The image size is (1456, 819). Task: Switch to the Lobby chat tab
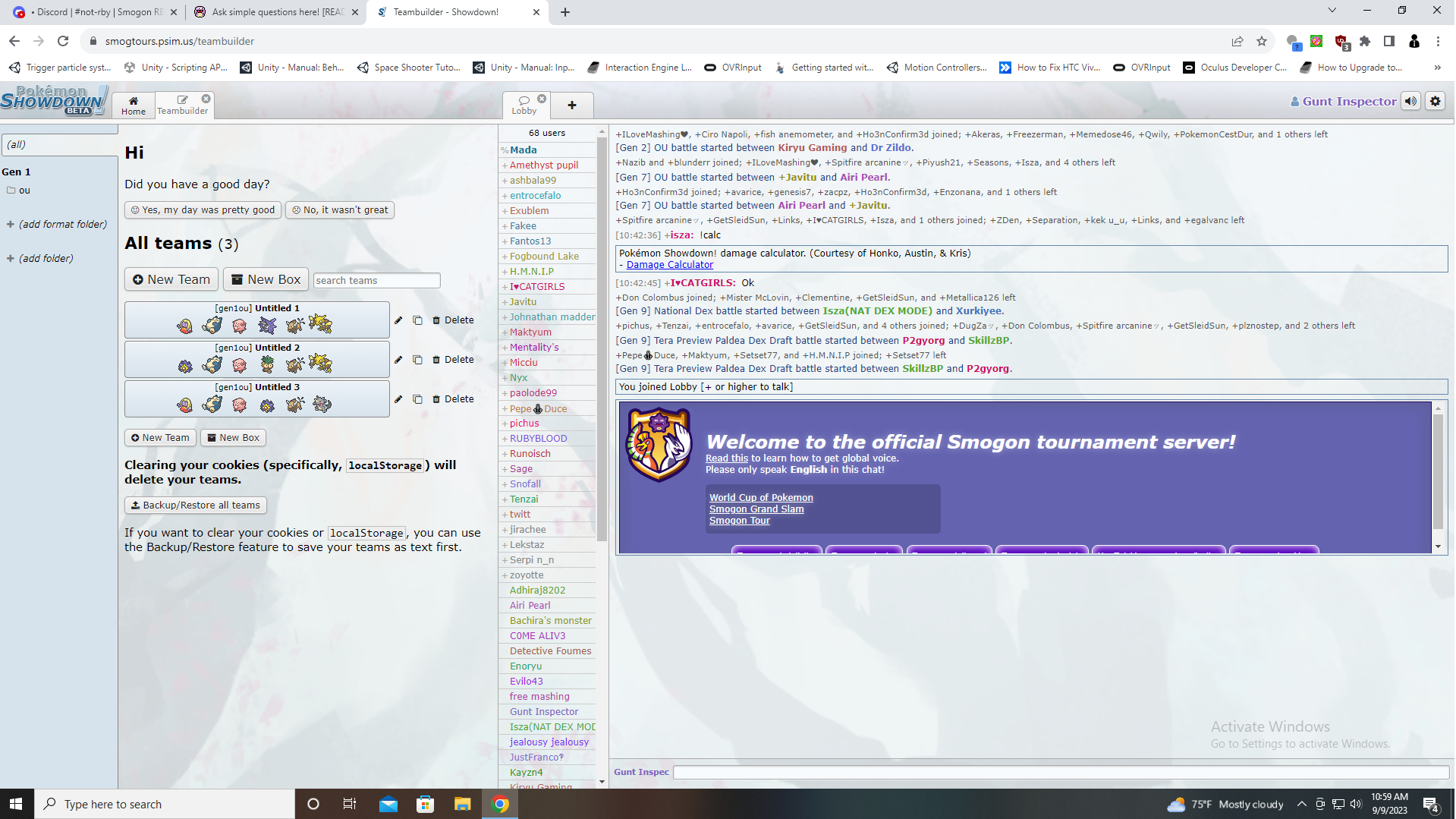[524, 106]
